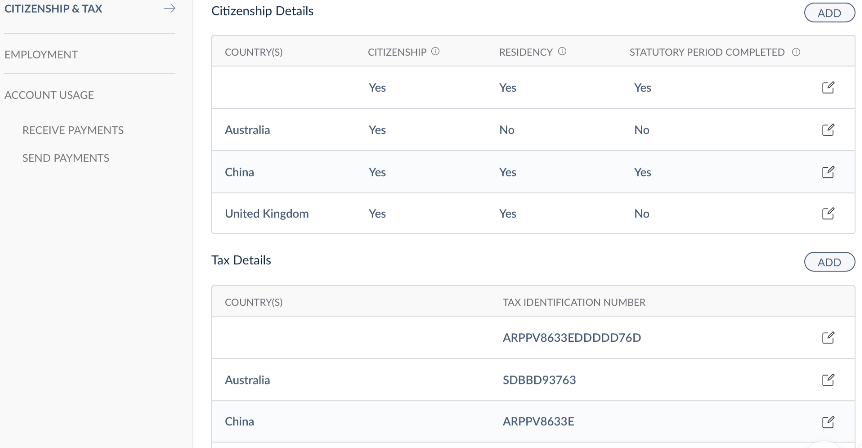Edit the Australia citizenship row
Image resolution: width=862 pixels, height=448 pixels.
point(828,130)
